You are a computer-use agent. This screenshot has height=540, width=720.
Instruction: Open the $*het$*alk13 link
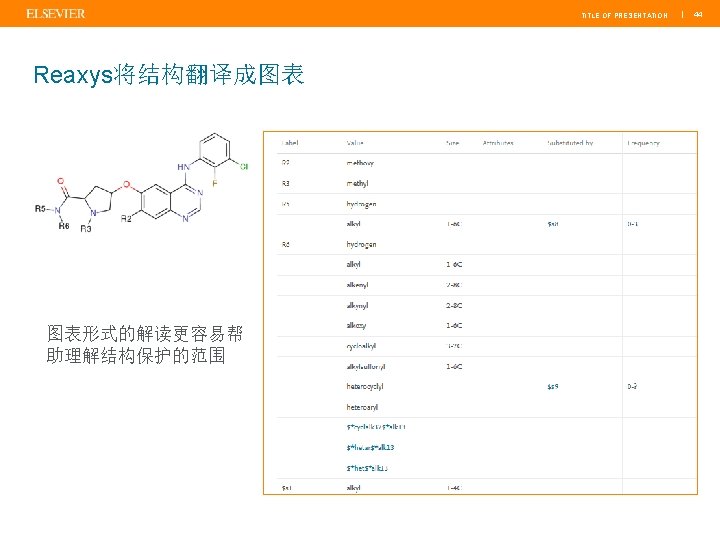tap(367, 468)
